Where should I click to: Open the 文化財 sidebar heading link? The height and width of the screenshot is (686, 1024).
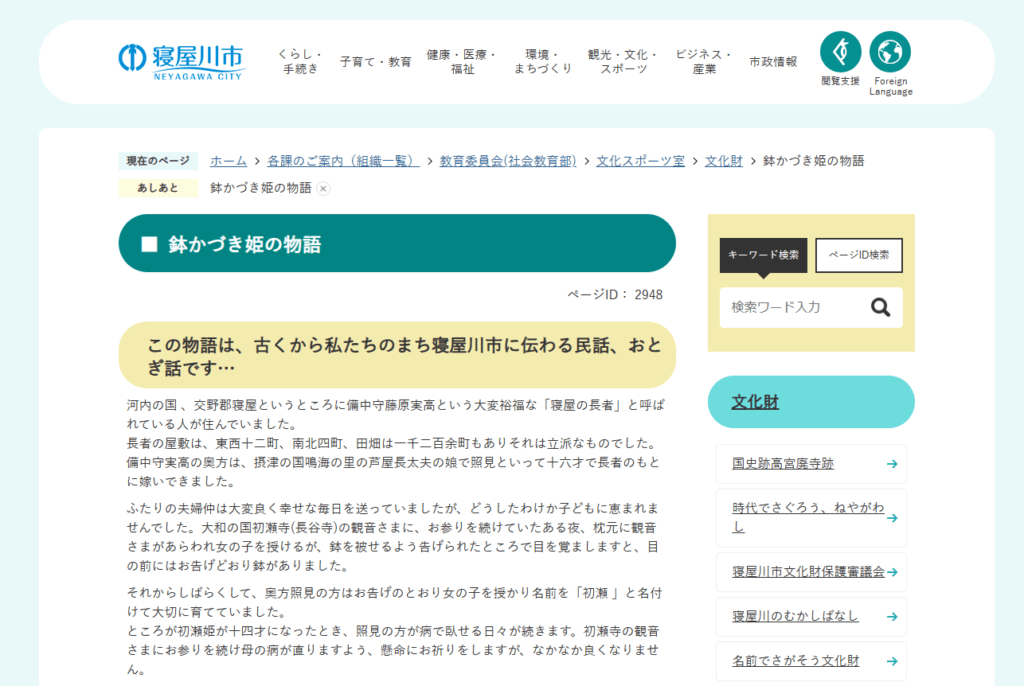coord(755,402)
